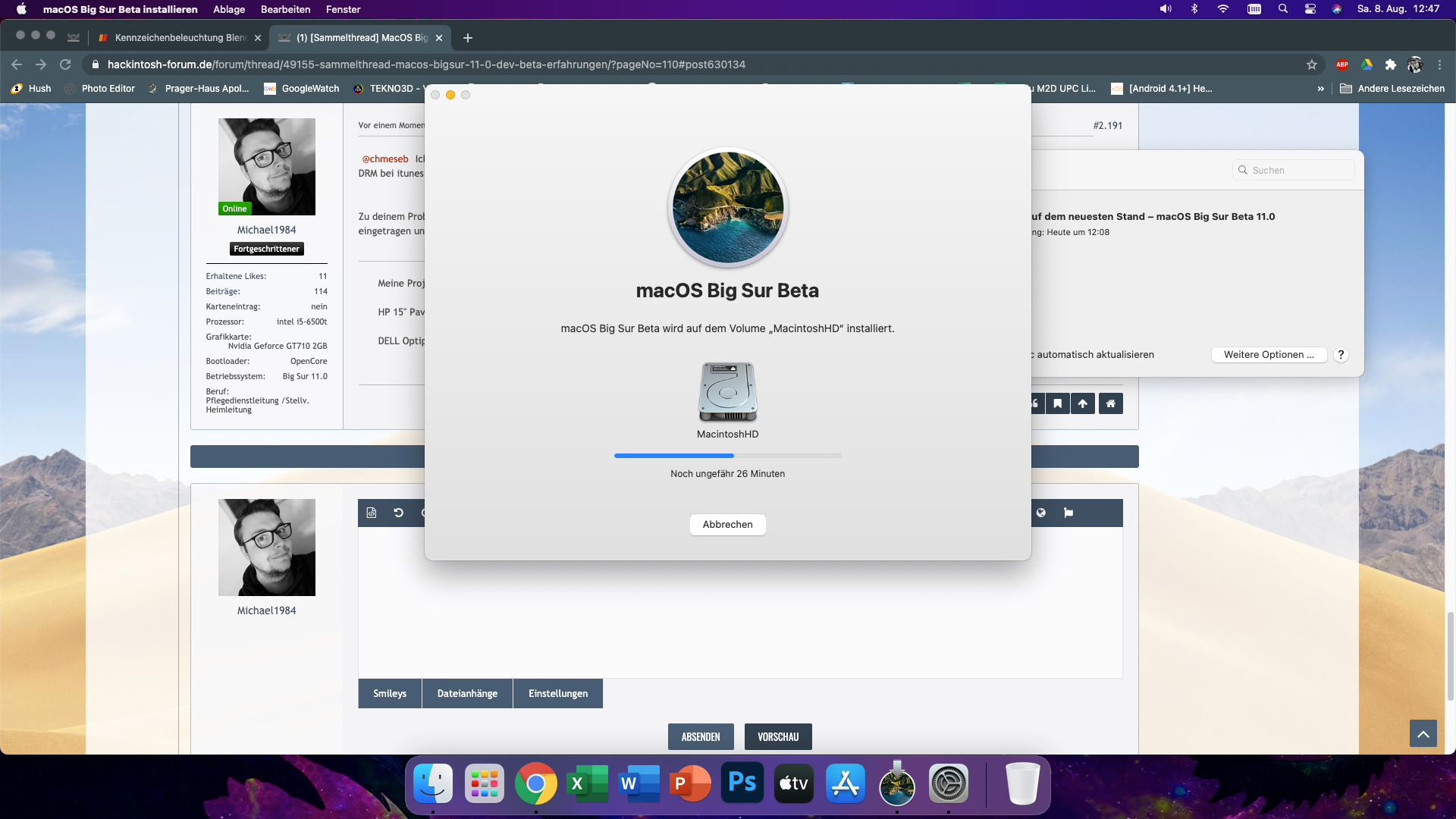Open Photoshop from the dock

742,783
